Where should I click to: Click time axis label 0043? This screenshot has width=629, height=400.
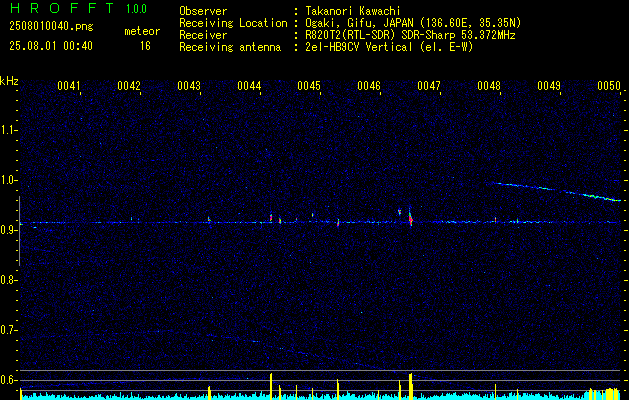(x=189, y=85)
